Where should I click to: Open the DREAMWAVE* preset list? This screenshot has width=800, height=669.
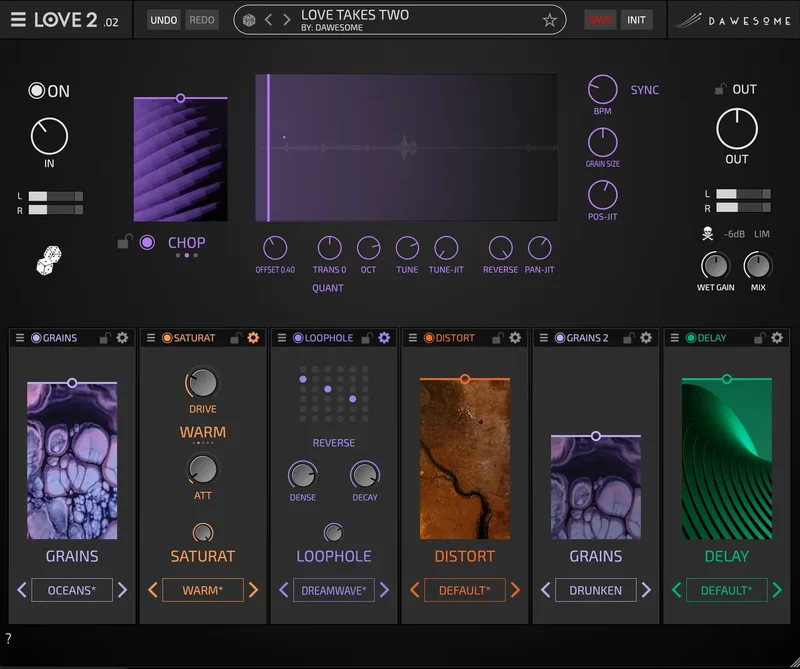pos(334,590)
